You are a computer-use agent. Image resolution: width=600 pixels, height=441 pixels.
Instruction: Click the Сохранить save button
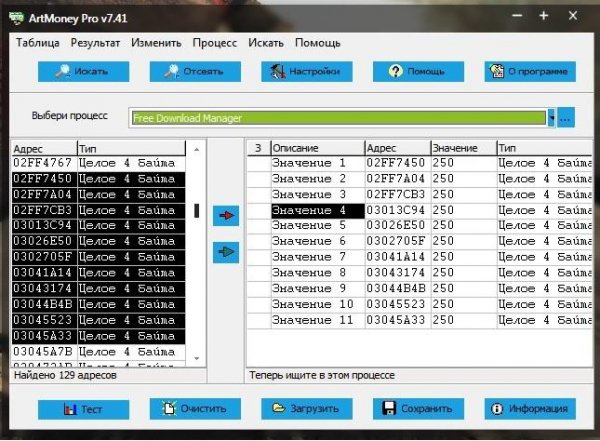click(419, 409)
